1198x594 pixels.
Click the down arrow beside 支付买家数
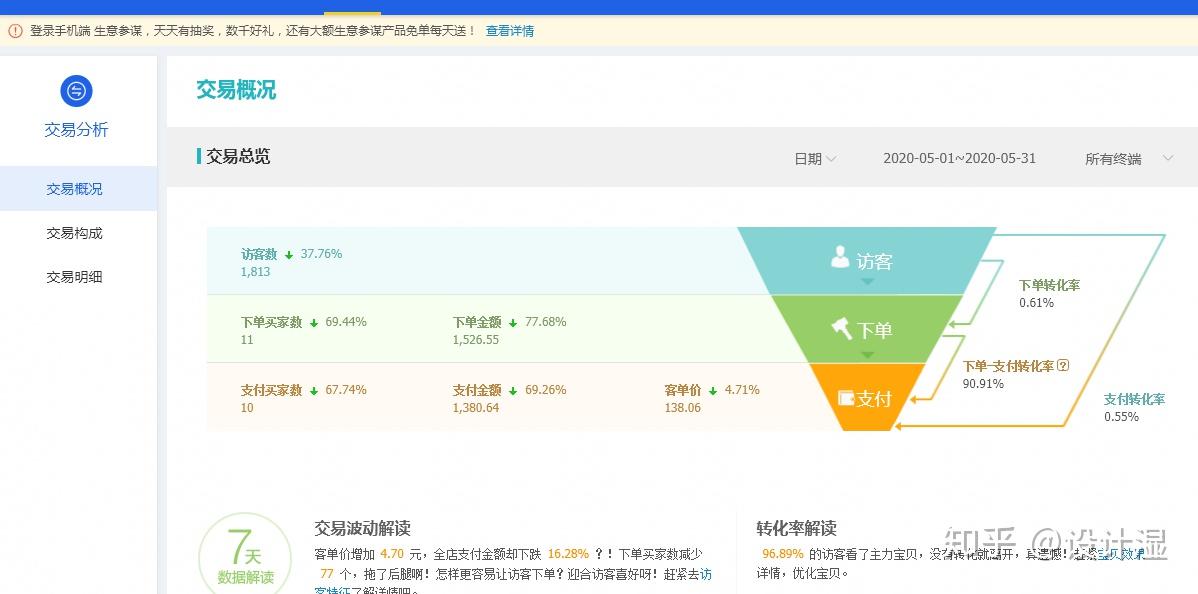pos(314,391)
